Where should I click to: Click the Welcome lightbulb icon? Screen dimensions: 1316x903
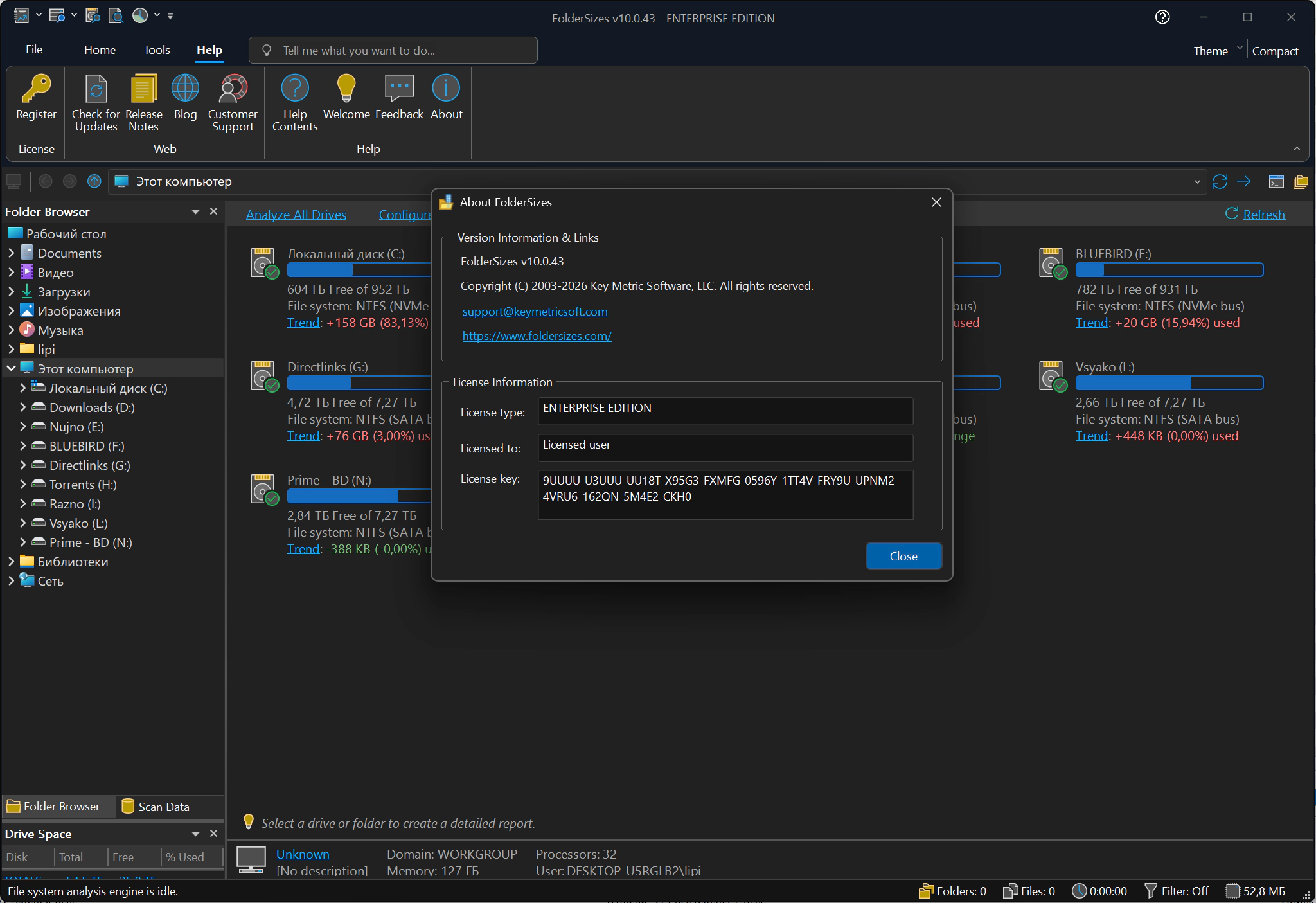point(346,89)
